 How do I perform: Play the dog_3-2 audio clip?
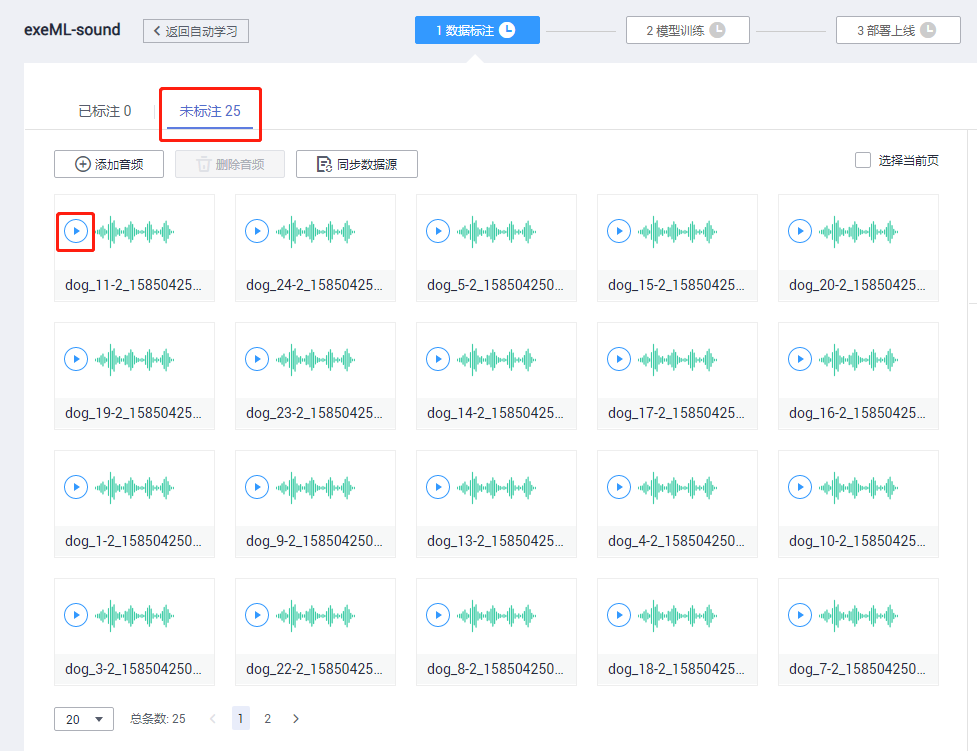76,615
